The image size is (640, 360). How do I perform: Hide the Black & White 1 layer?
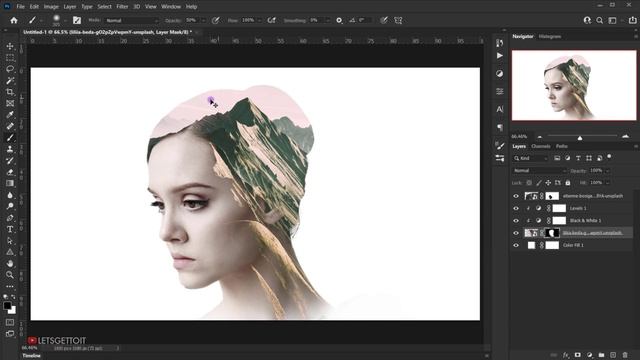click(x=516, y=220)
